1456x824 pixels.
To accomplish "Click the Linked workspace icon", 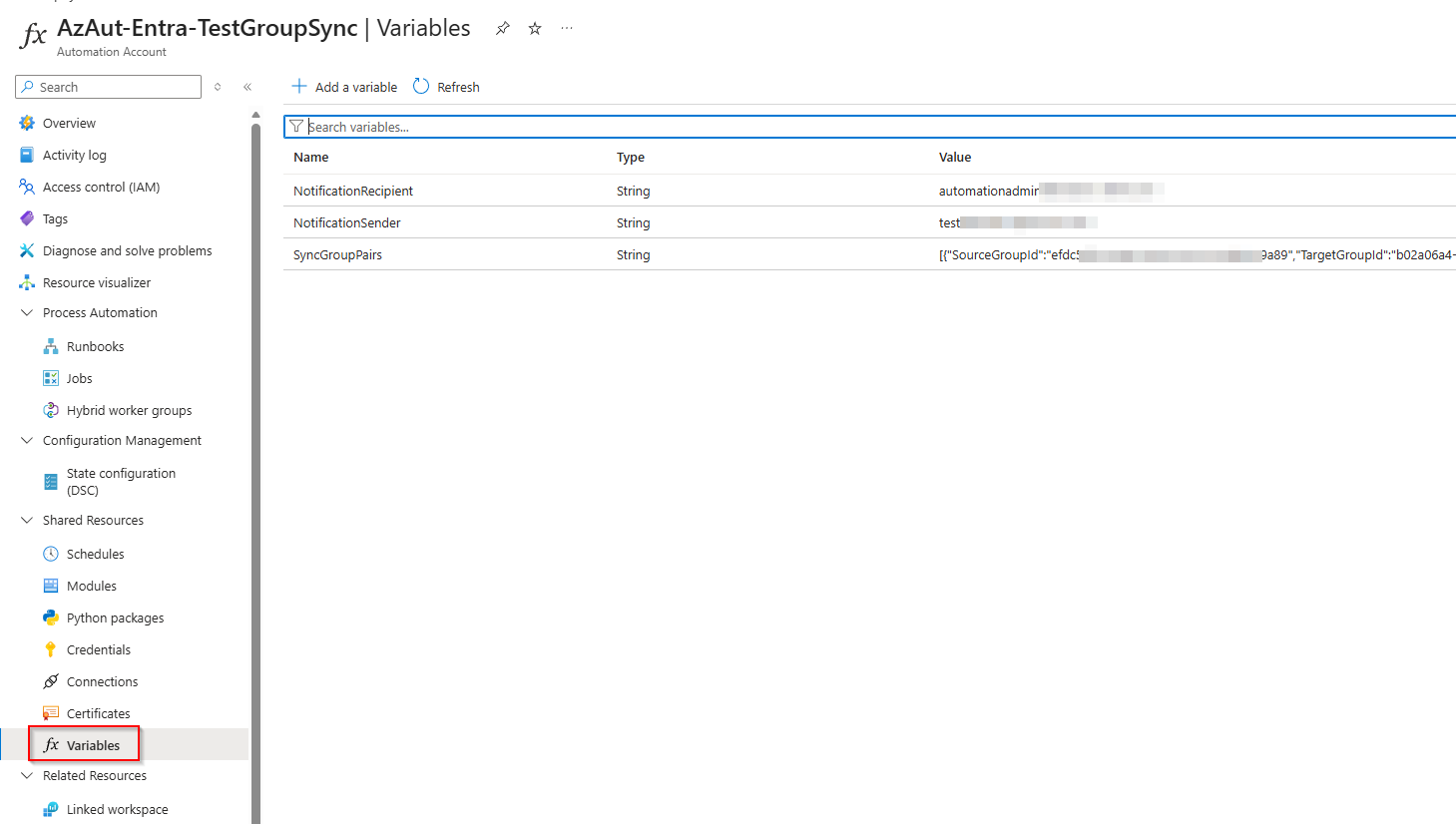I will point(51,809).
